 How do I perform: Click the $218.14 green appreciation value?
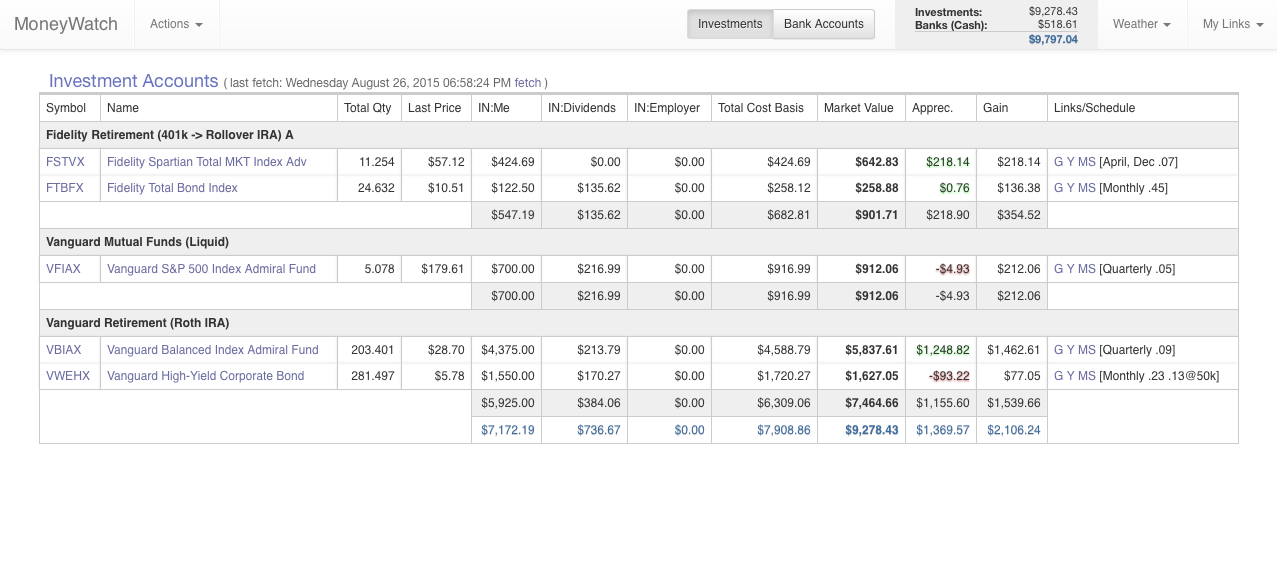[x=948, y=162]
